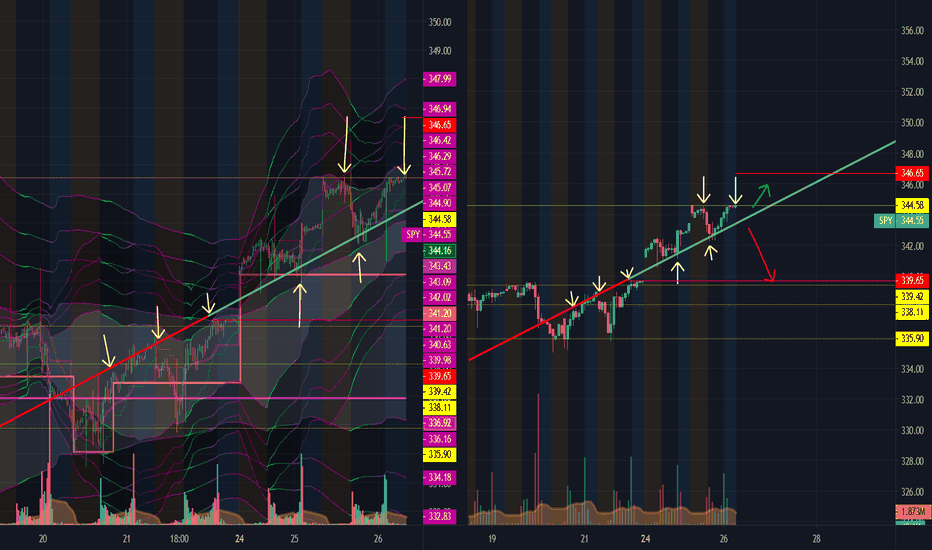Image resolution: width=932 pixels, height=550 pixels.
Task: Click the red 339.65 label on right chart
Action: (912, 281)
